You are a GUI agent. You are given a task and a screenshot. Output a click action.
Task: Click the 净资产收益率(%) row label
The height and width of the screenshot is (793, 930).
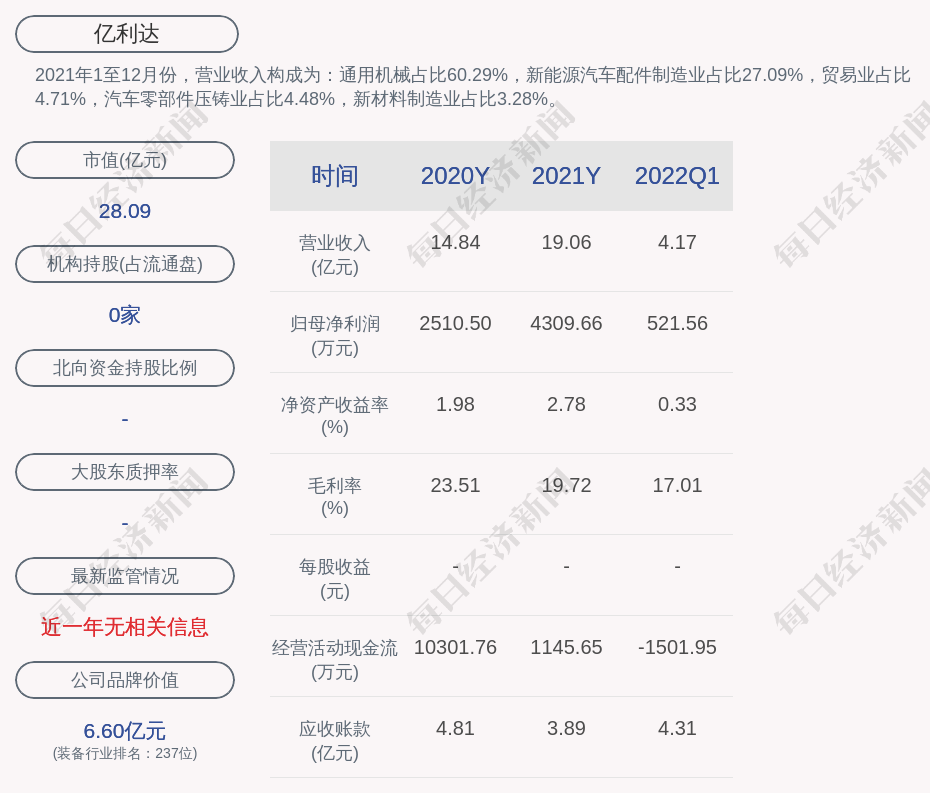(335, 416)
